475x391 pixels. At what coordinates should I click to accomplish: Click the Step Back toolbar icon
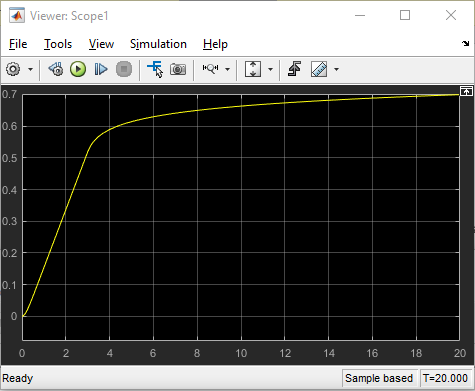coord(56,69)
